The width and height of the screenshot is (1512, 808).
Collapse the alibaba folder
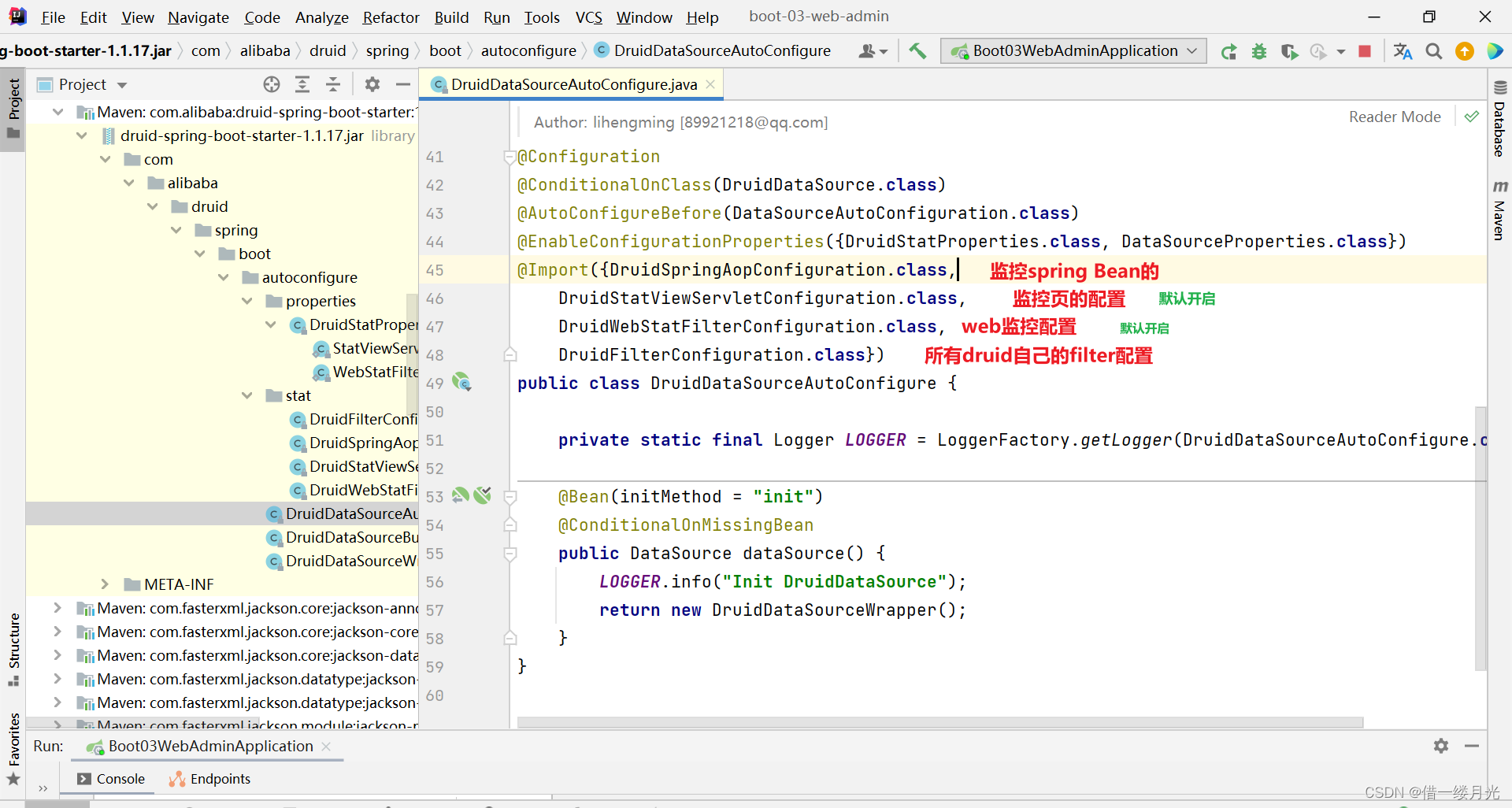[x=129, y=183]
